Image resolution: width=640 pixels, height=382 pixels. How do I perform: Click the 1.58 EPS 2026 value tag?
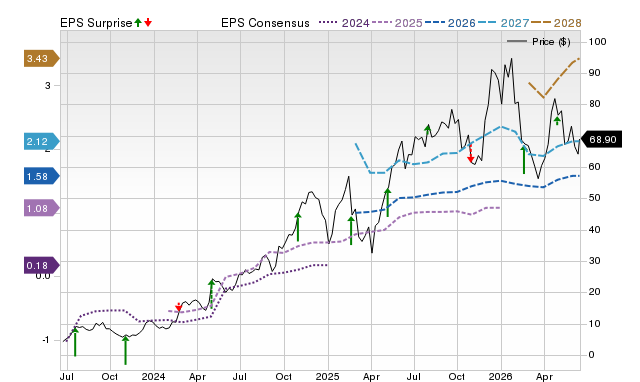pos(41,176)
